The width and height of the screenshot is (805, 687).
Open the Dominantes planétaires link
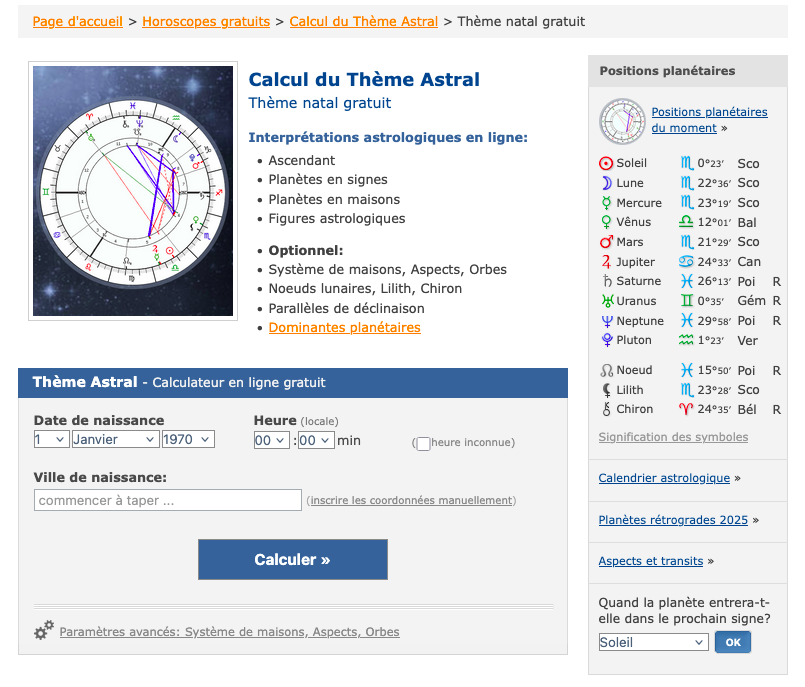tap(344, 326)
